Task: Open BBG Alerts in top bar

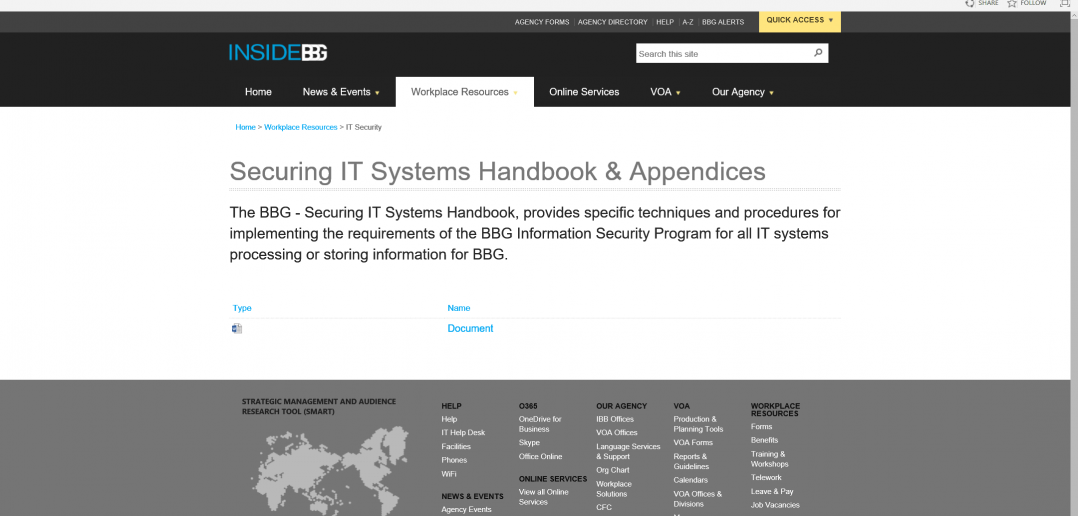Action: click(x=723, y=22)
